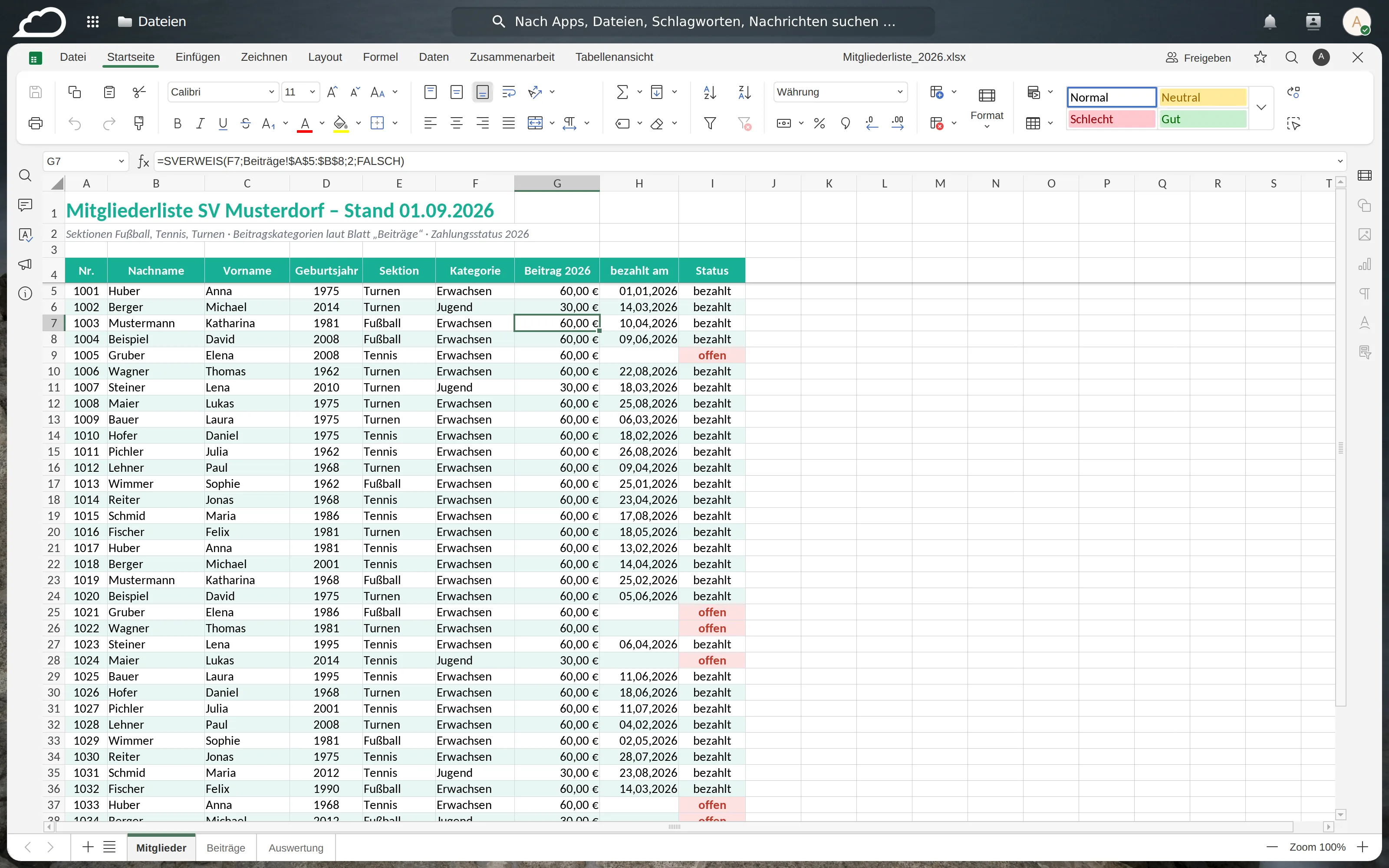This screenshot has height=868, width=1389.
Task: Apply the Gut cell style swatch
Action: 1202,119
